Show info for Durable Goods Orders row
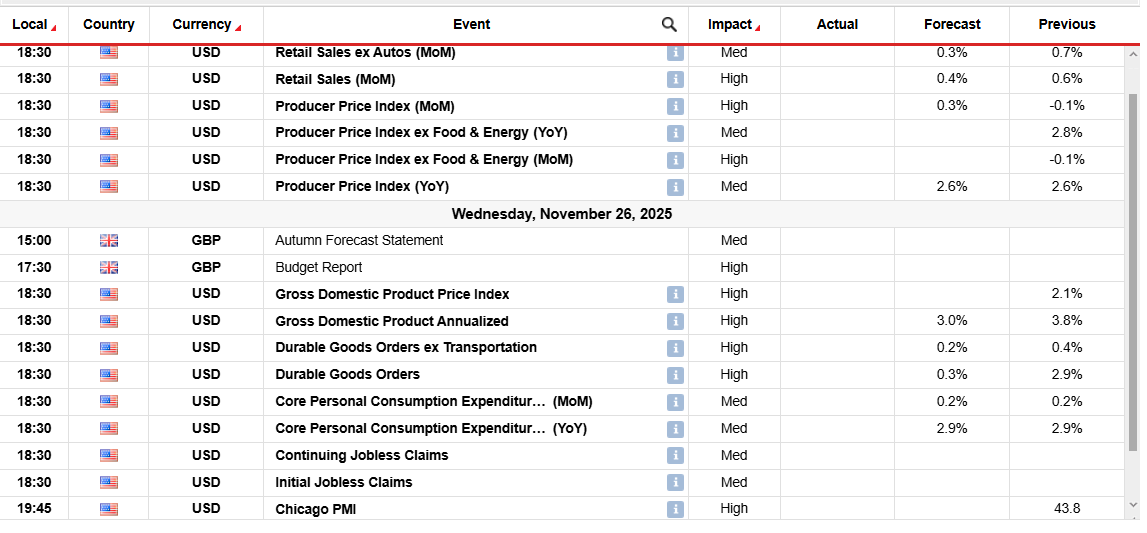Viewport: 1147px width, 533px height. coord(675,375)
